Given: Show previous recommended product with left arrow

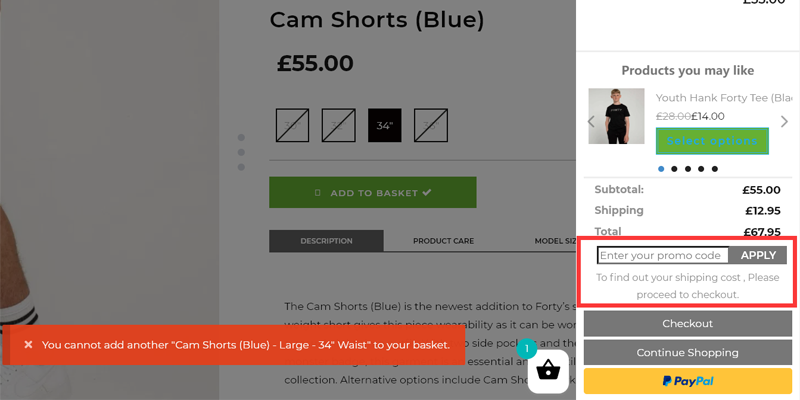Looking at the screenshot, I should pos(591,121).
